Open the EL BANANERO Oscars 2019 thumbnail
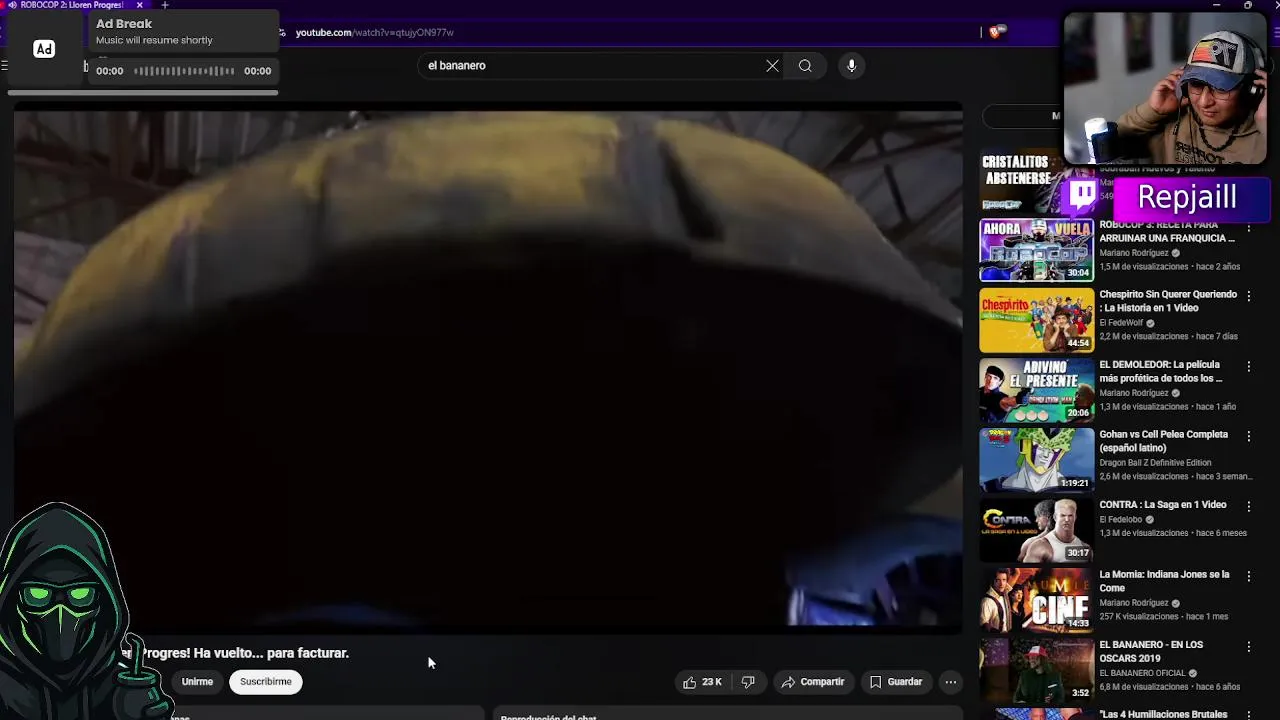This screenshot has height=720, width=1280. point(1036,670)
